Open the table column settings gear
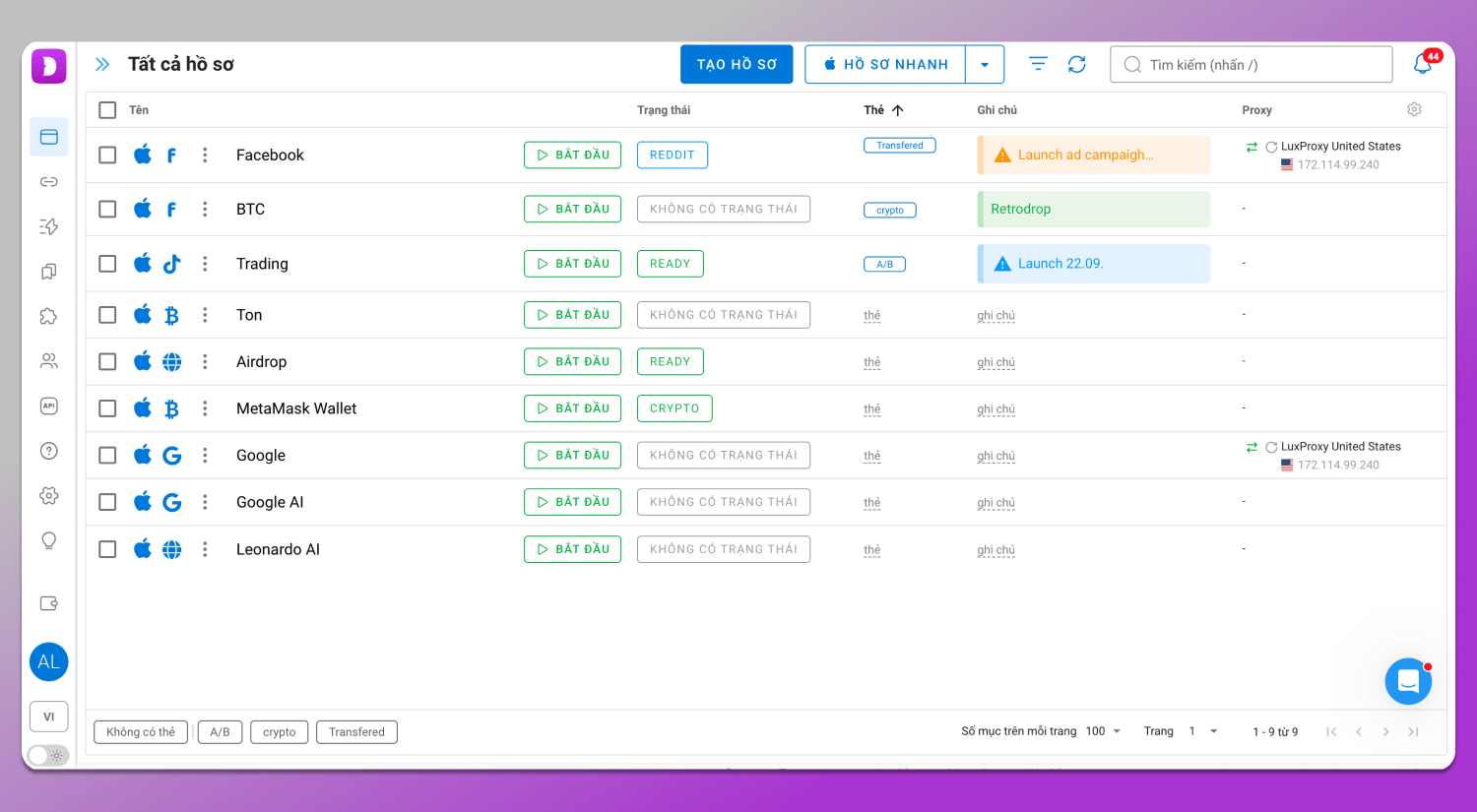1477x812 pixels. click(x=1414, y=109)
